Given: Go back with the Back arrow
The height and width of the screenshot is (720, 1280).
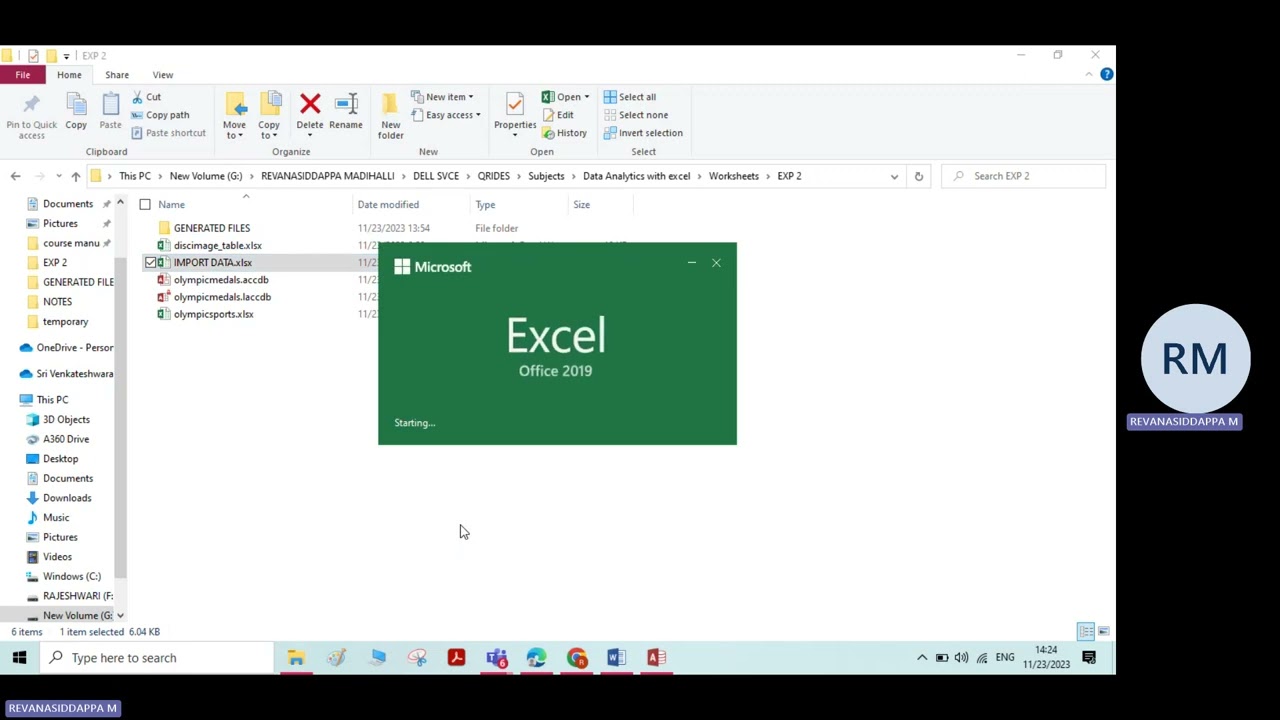Looking at the screenshot, I should 15,176.
